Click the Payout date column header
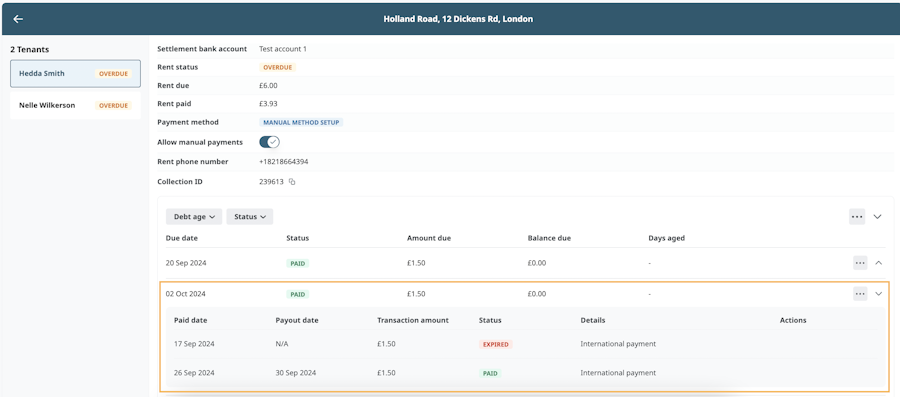 (x=297, y=320)
